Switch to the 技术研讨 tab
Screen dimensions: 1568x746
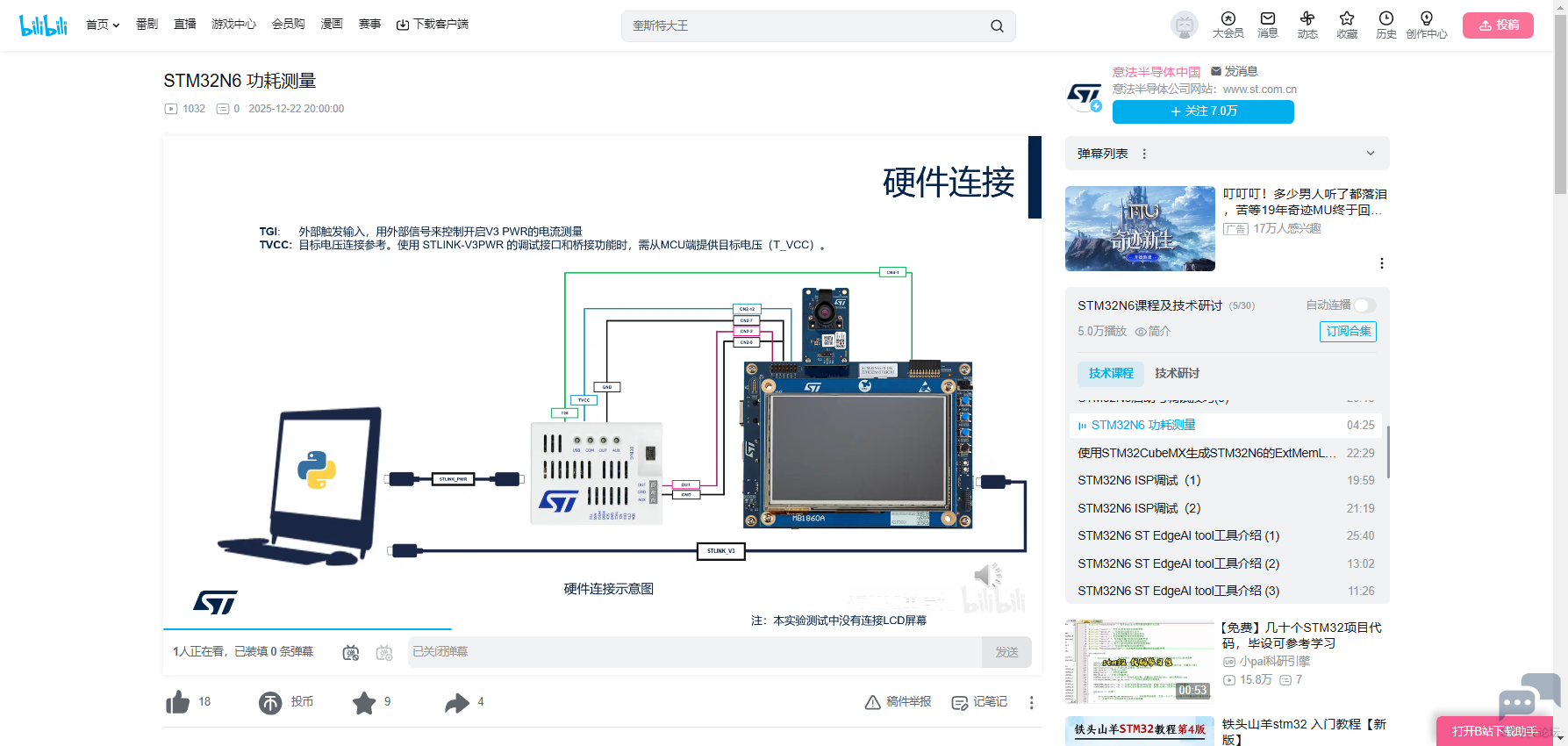click(1177, 374)
